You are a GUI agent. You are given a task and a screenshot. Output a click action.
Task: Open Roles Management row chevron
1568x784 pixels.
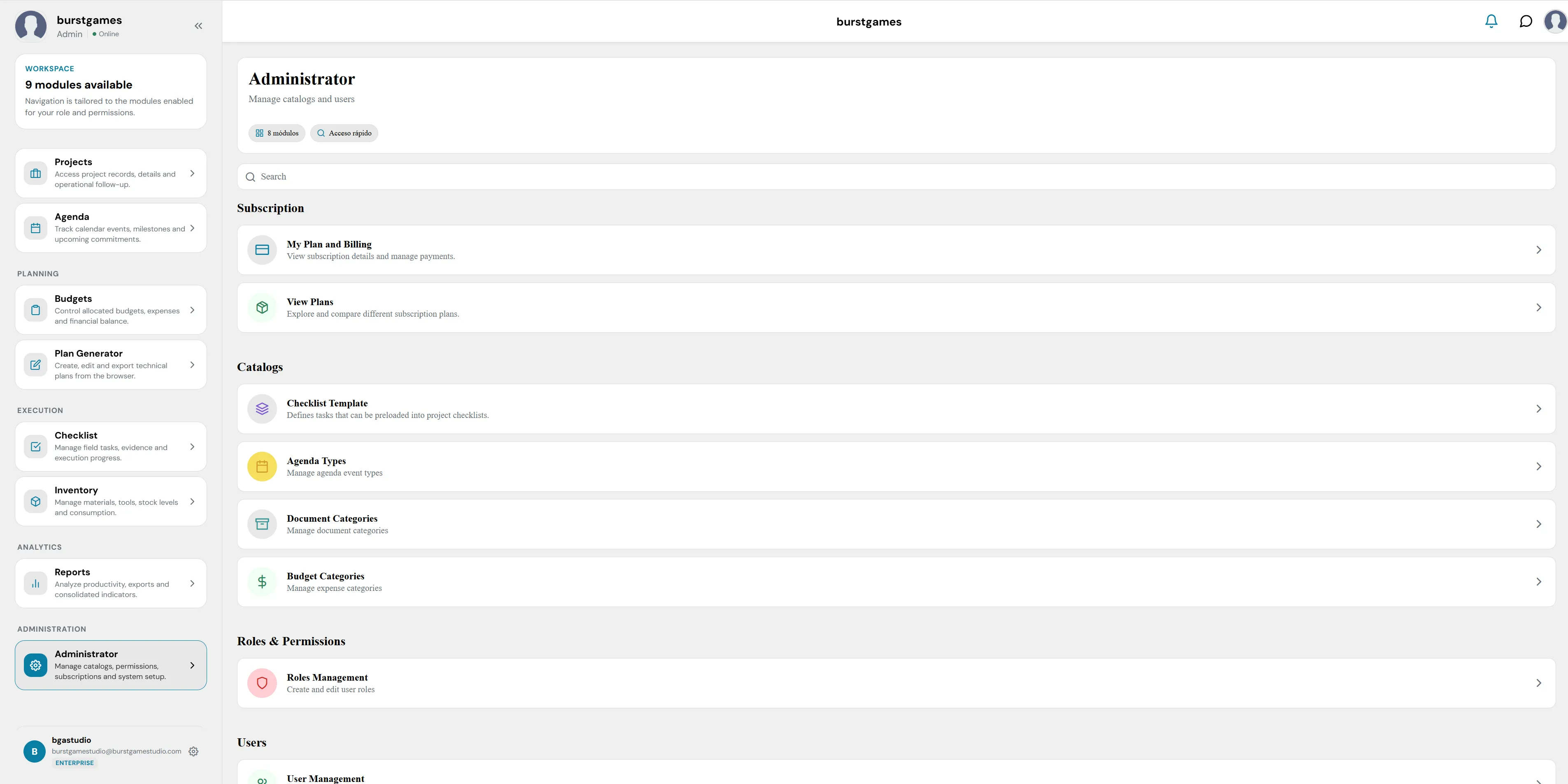pos(1538,683)
